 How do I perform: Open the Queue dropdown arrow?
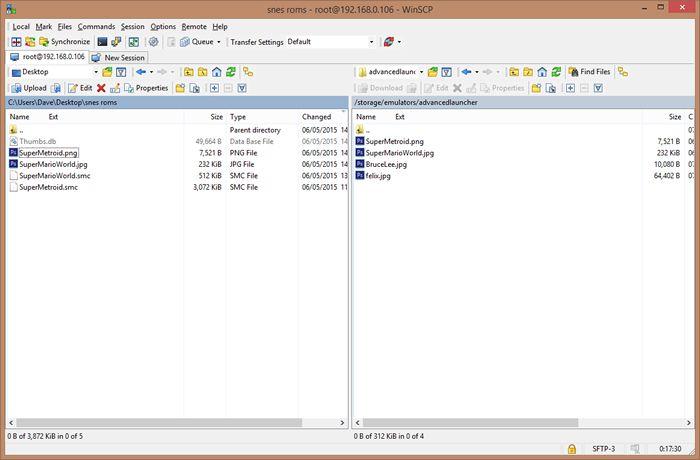tap(219, 42)
